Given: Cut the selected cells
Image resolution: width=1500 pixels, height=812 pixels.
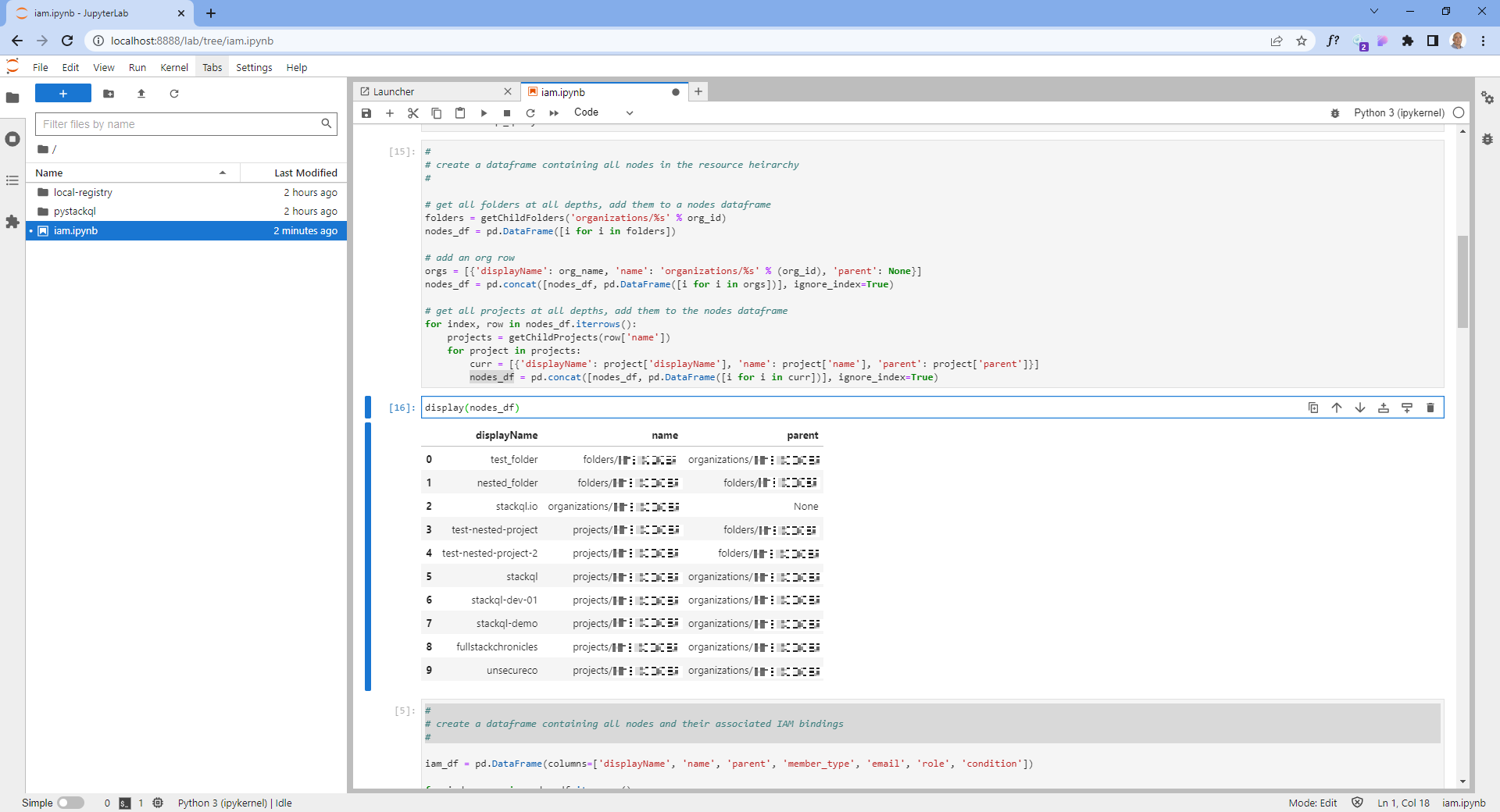Looking at the screenshot, I should (412, 113).
